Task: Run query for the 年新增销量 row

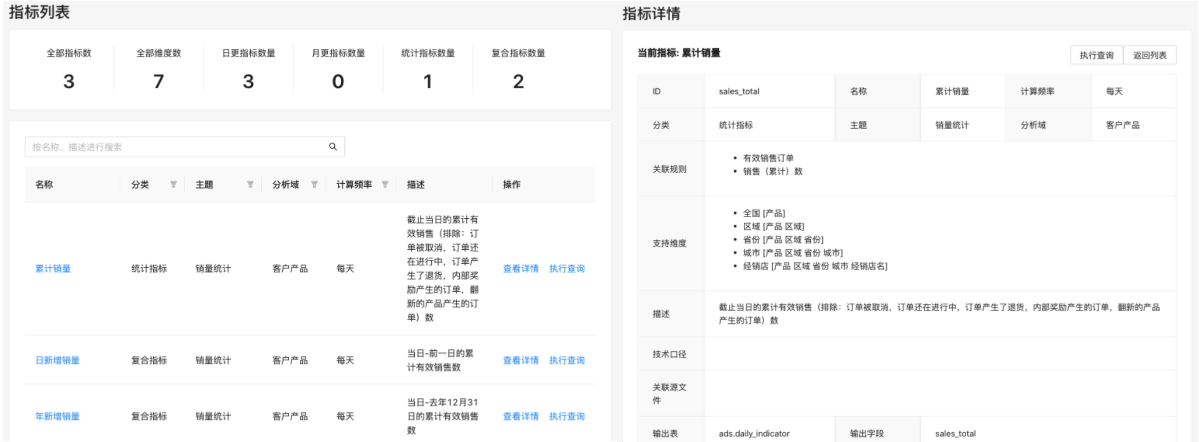Action: tap(567, 416)
